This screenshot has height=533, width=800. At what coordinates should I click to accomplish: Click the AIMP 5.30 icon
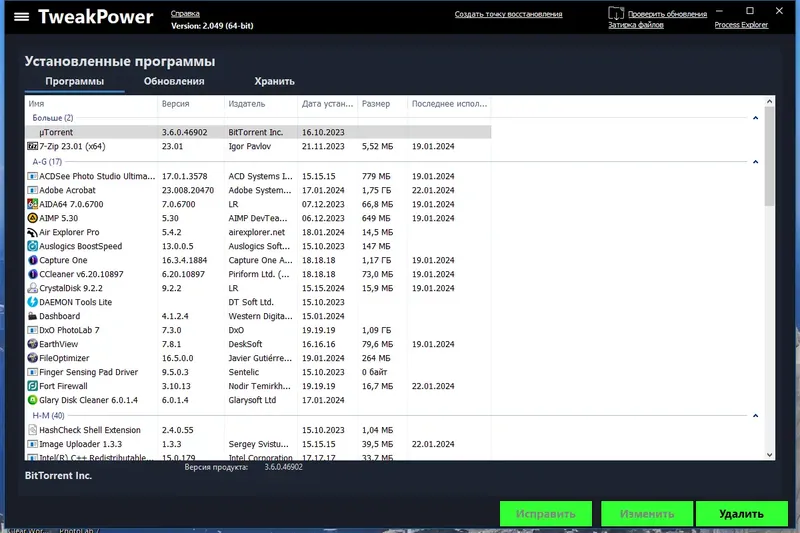[32, 218]
